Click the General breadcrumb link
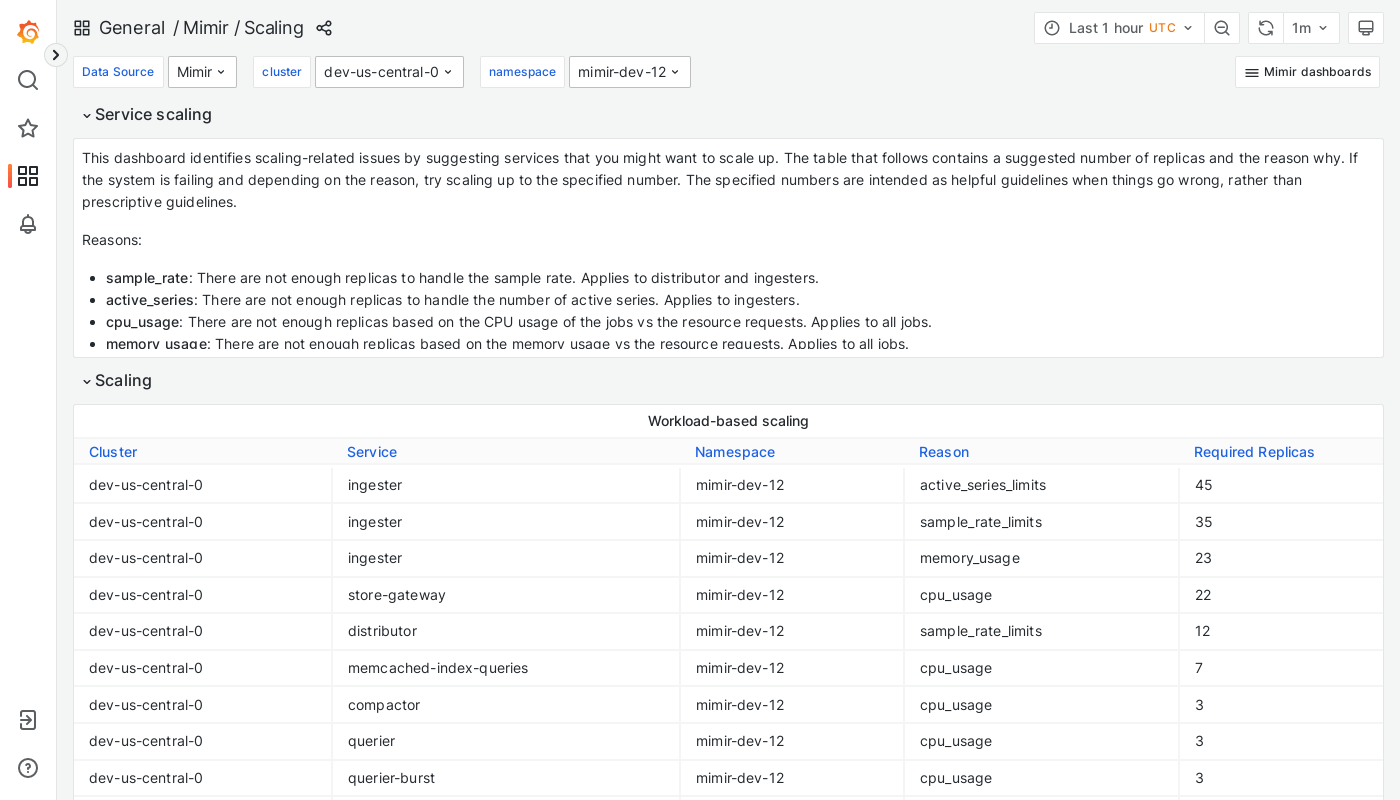 [132, 28]
